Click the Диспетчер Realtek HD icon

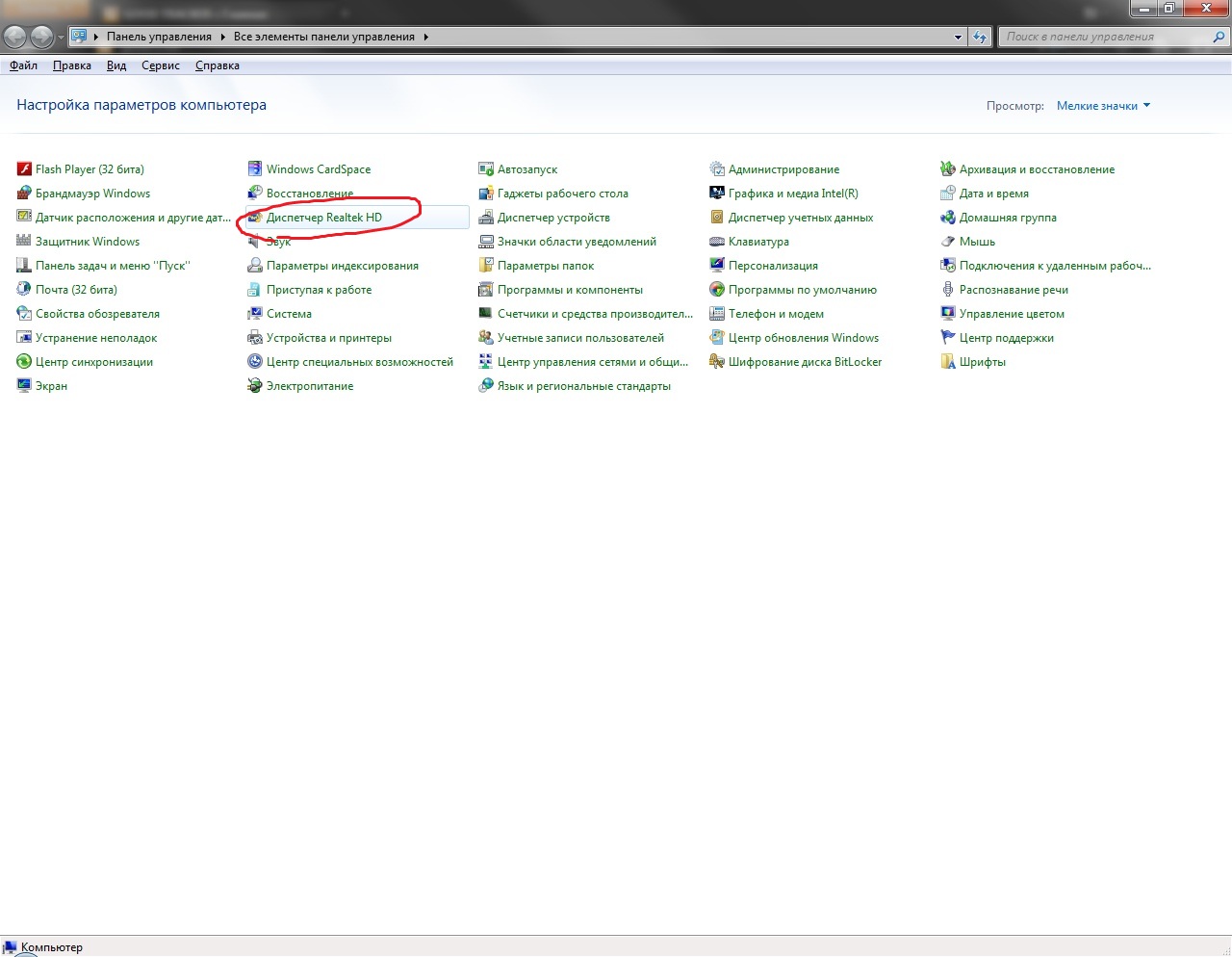pos(255,218)
